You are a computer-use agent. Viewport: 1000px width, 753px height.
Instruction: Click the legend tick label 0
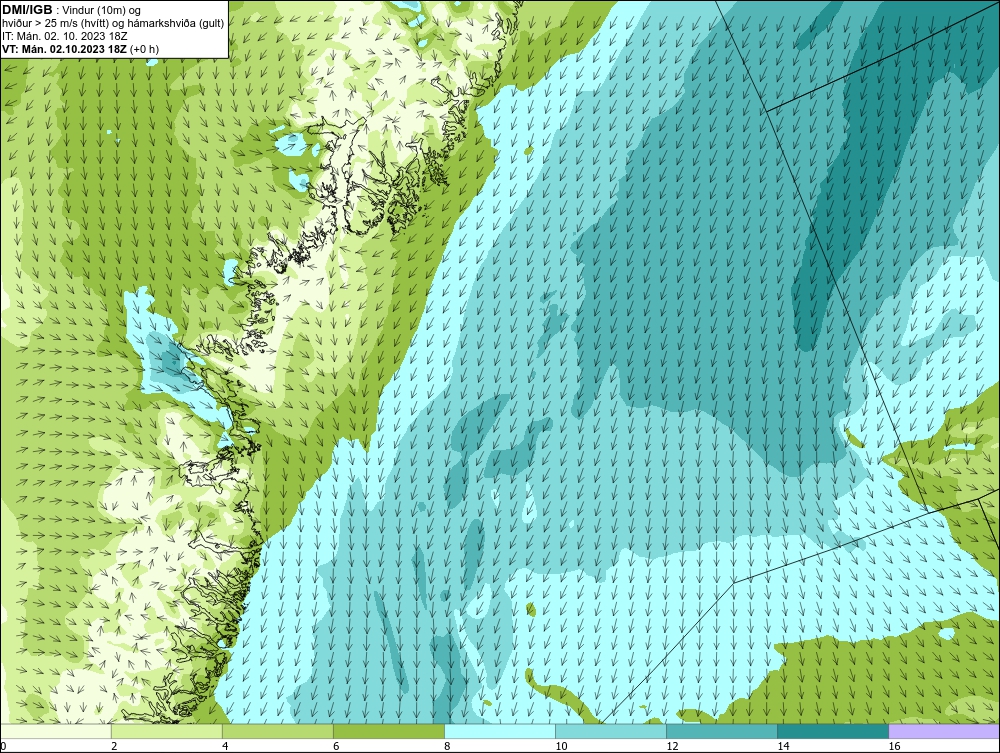tap(3, 746)
